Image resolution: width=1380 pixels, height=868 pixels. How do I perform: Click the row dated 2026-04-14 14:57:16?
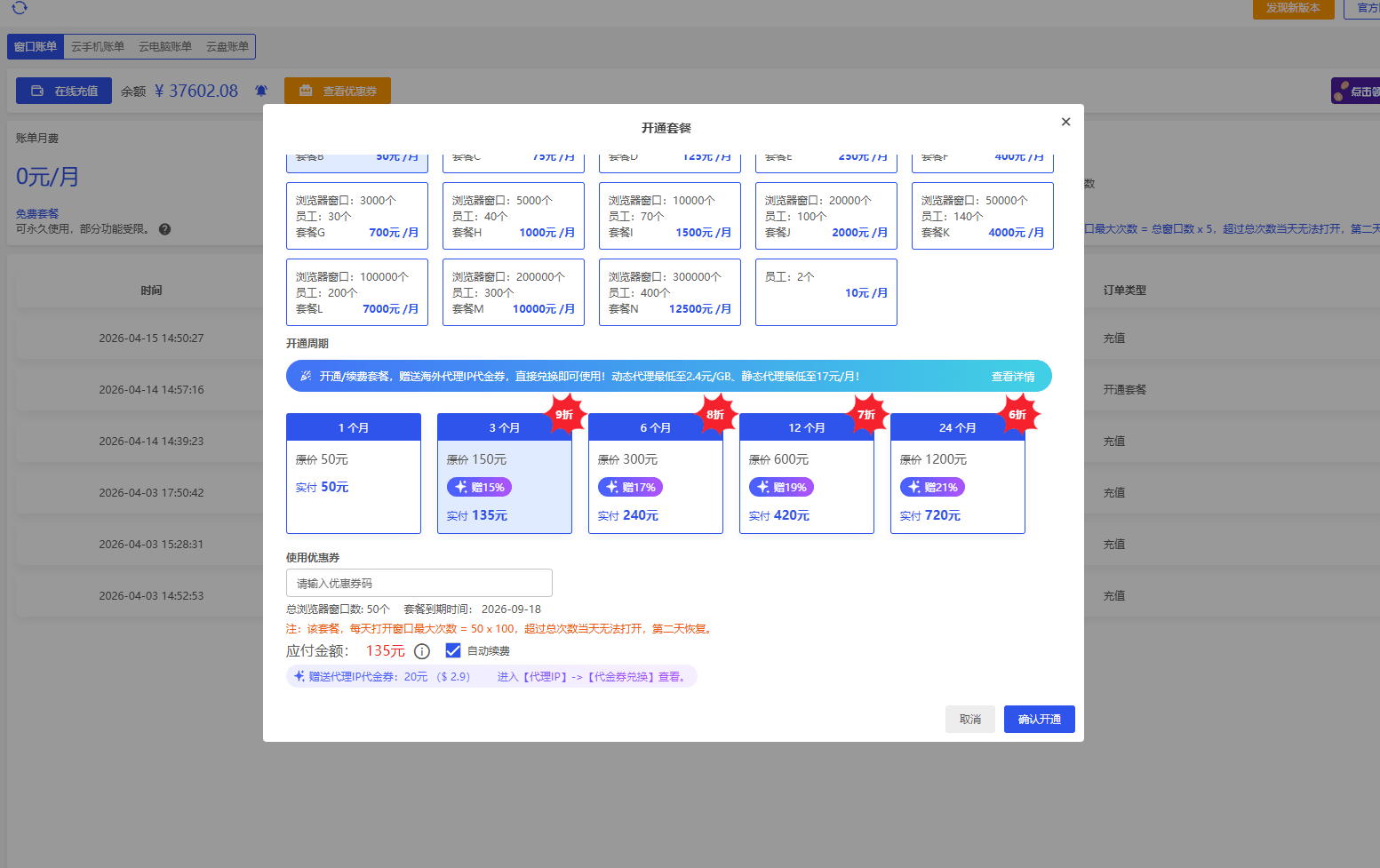click(x=151, y=390)
